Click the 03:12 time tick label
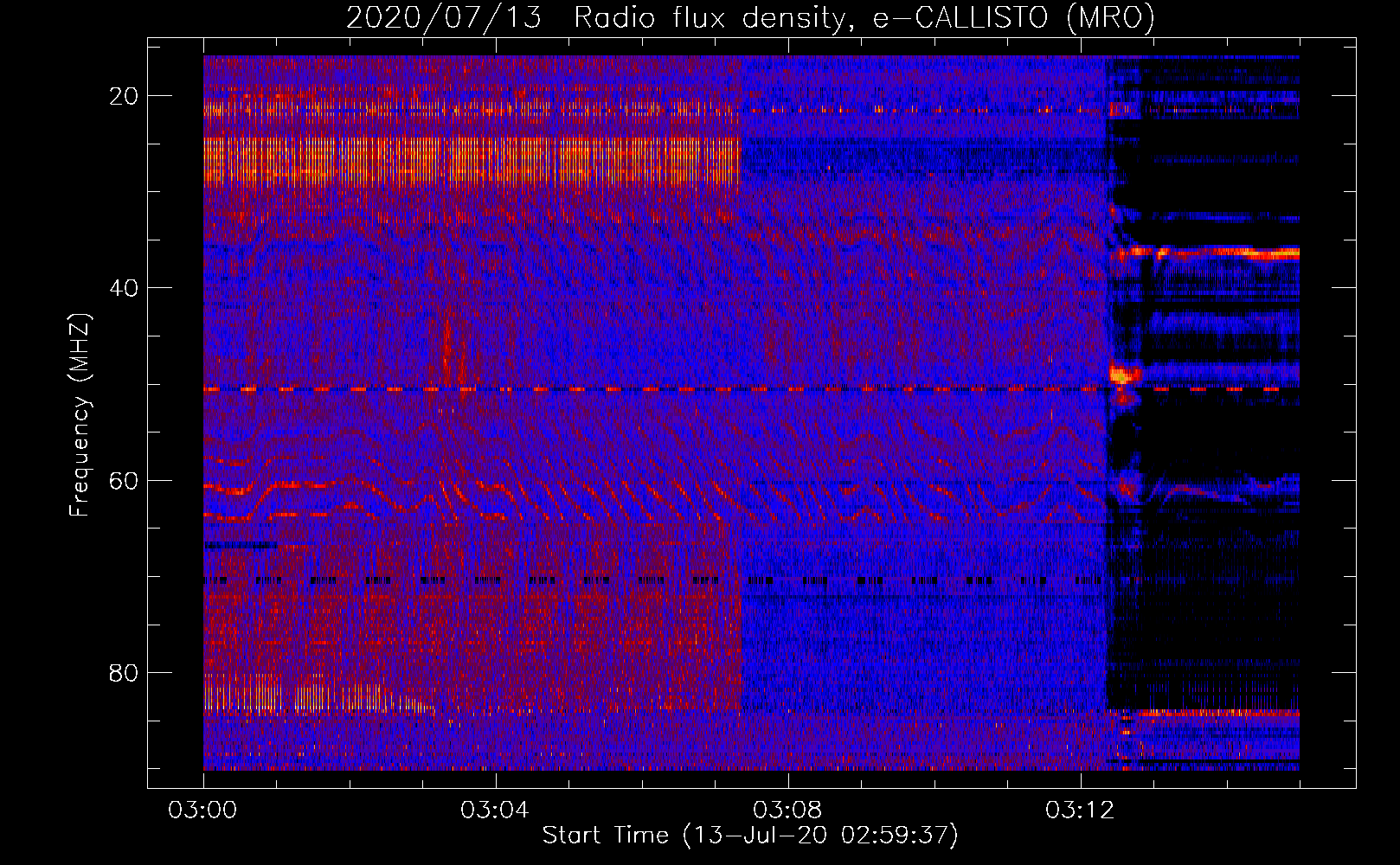Image resolution: width=1400 pixels, height=865 pixels. (x=1080, y=811)
